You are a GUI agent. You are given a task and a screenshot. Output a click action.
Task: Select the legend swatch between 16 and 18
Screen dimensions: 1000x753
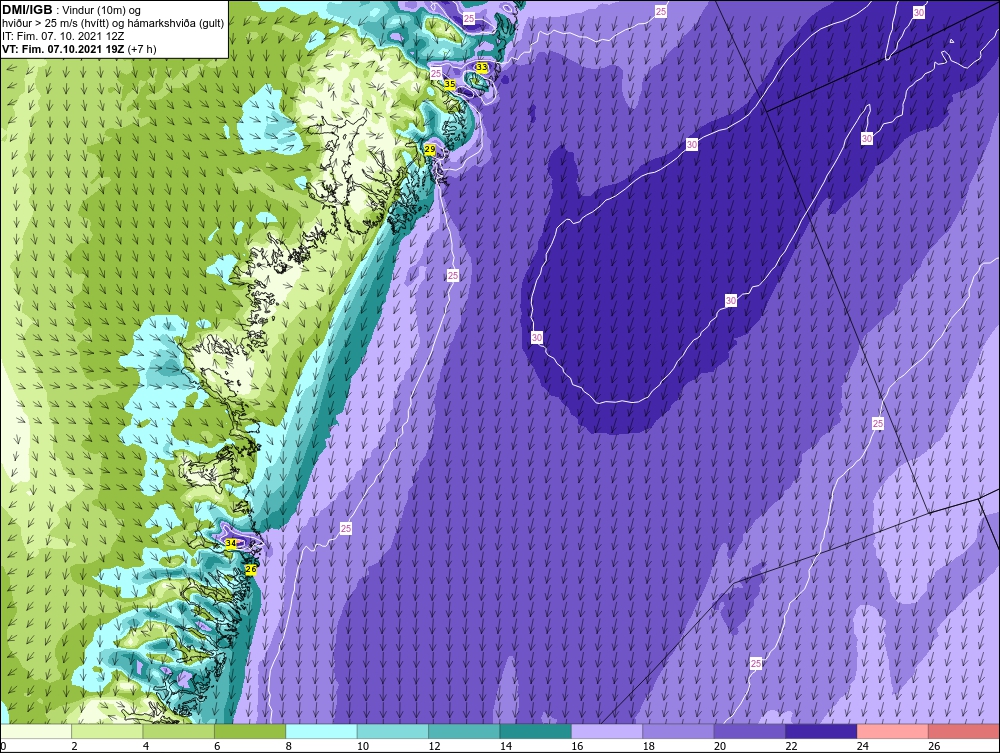pos(607,731)
